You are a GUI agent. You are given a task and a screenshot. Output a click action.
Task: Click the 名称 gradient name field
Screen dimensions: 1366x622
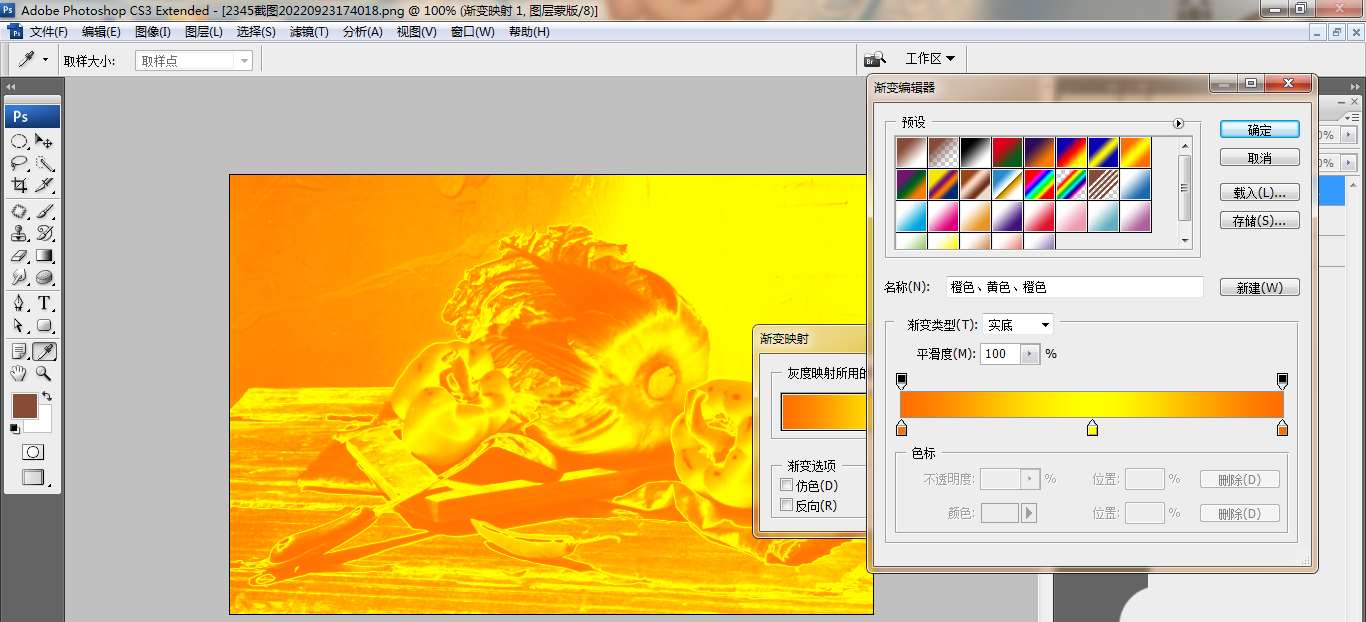pyautogui.click(x=1073, y=287)
